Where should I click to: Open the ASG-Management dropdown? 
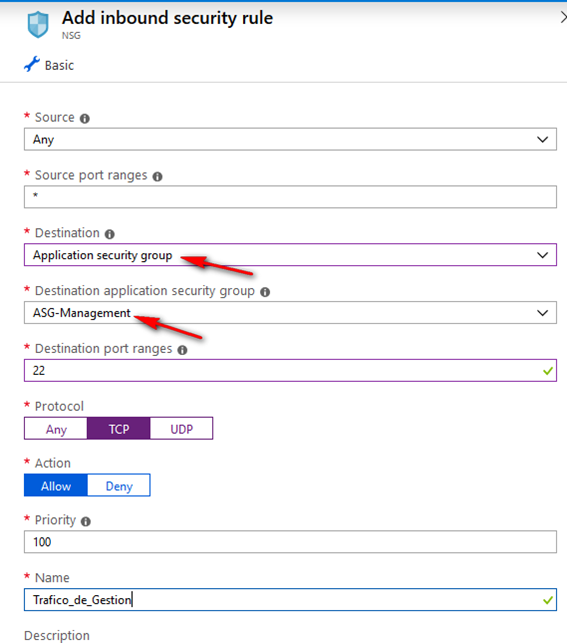click(290, 312)
